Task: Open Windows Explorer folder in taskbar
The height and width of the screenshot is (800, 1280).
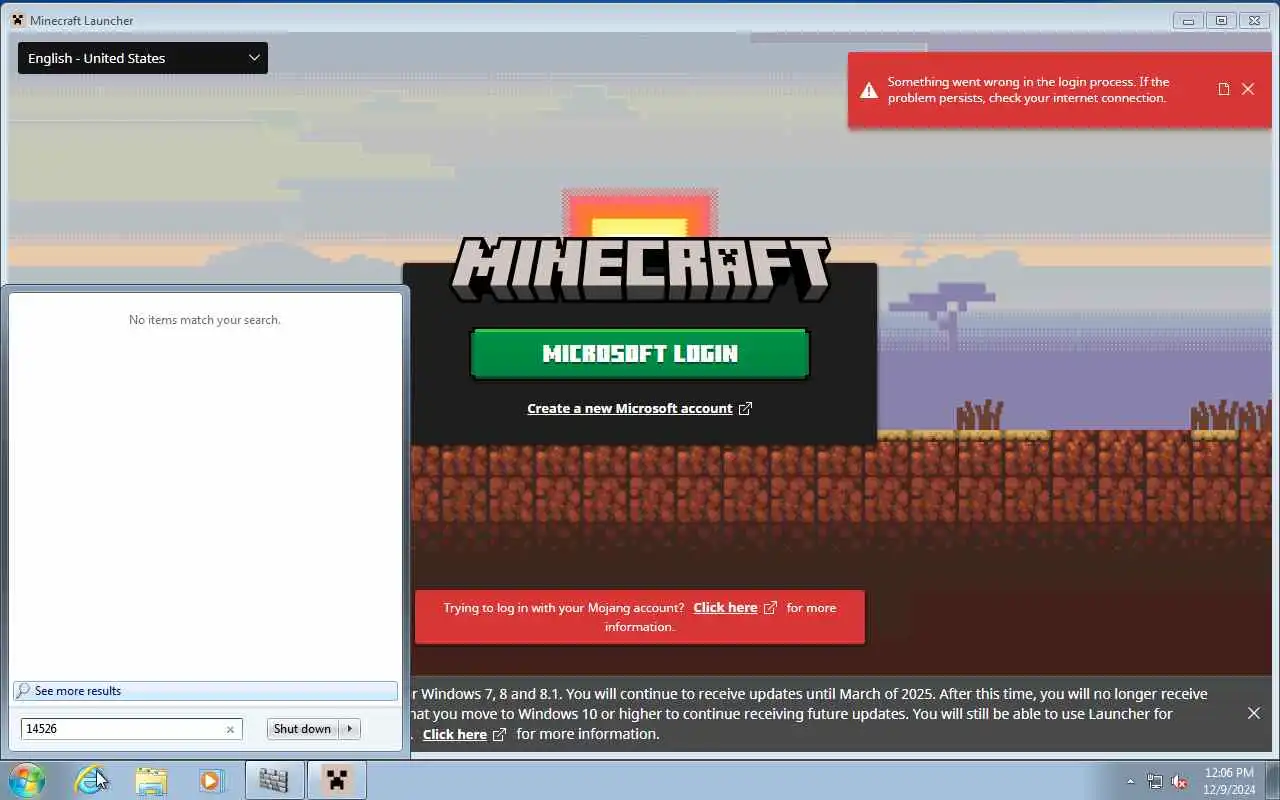Action: click(x=151, y=780)
